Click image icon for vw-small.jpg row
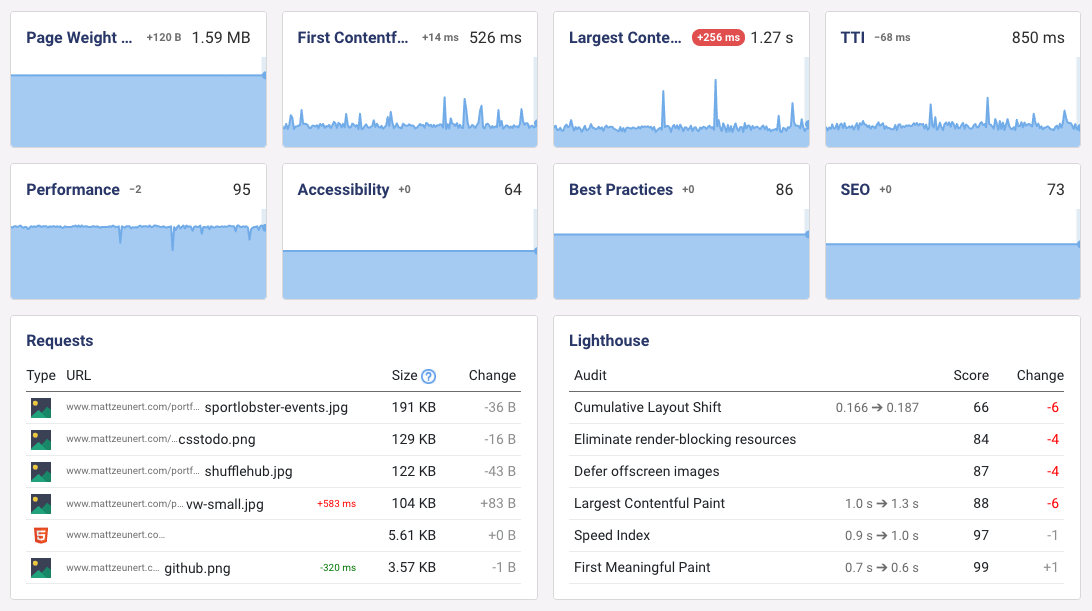 tap(40, 504)
